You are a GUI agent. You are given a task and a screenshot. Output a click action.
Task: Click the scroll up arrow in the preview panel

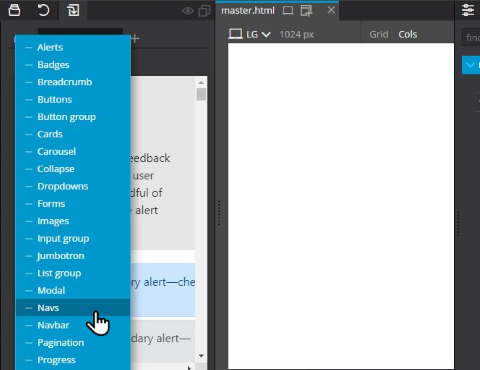point(201,82)
